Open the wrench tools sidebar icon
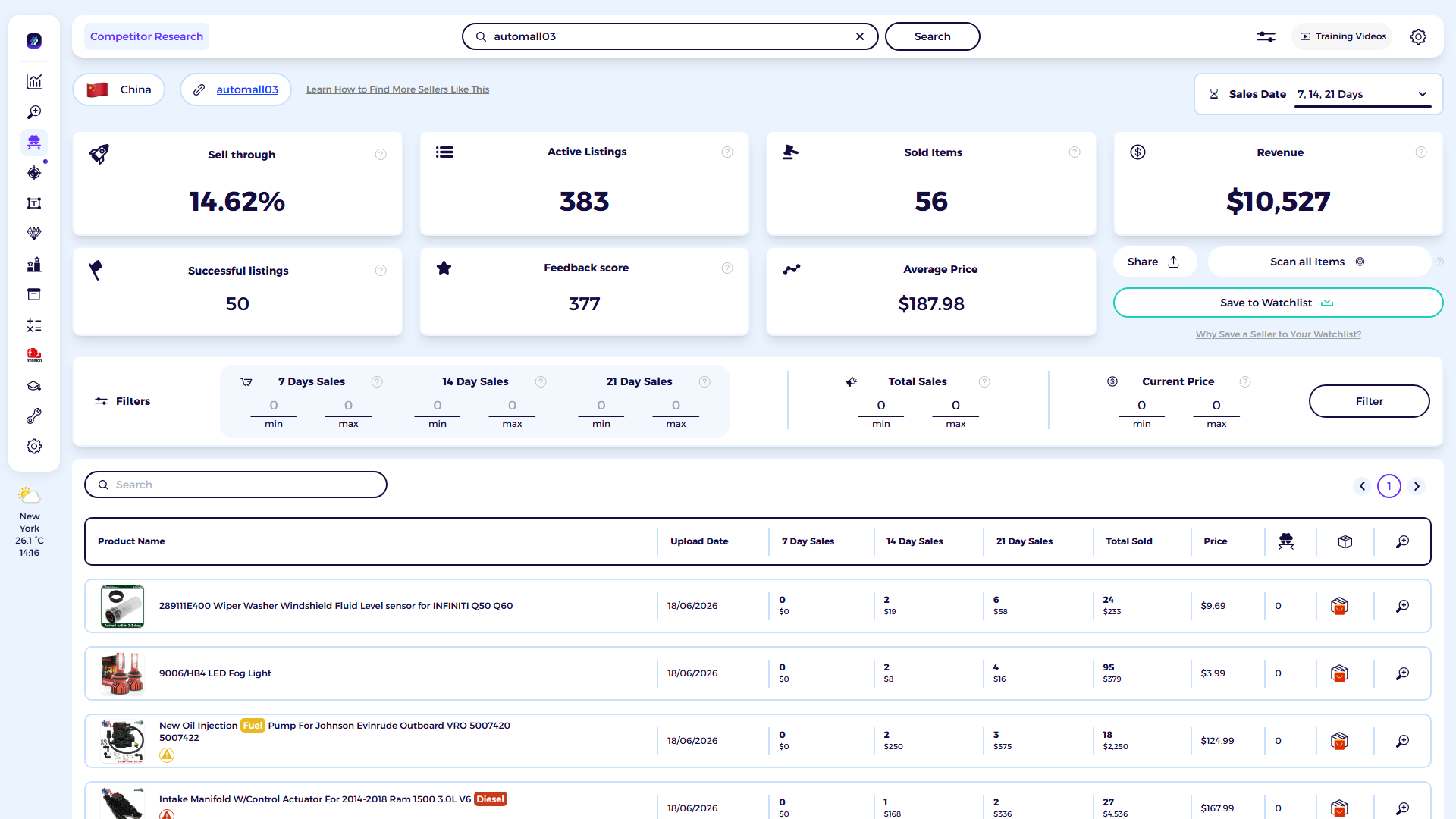Image resolution: width=1456 pixels, height=819 pixels. tap(34, 416)
